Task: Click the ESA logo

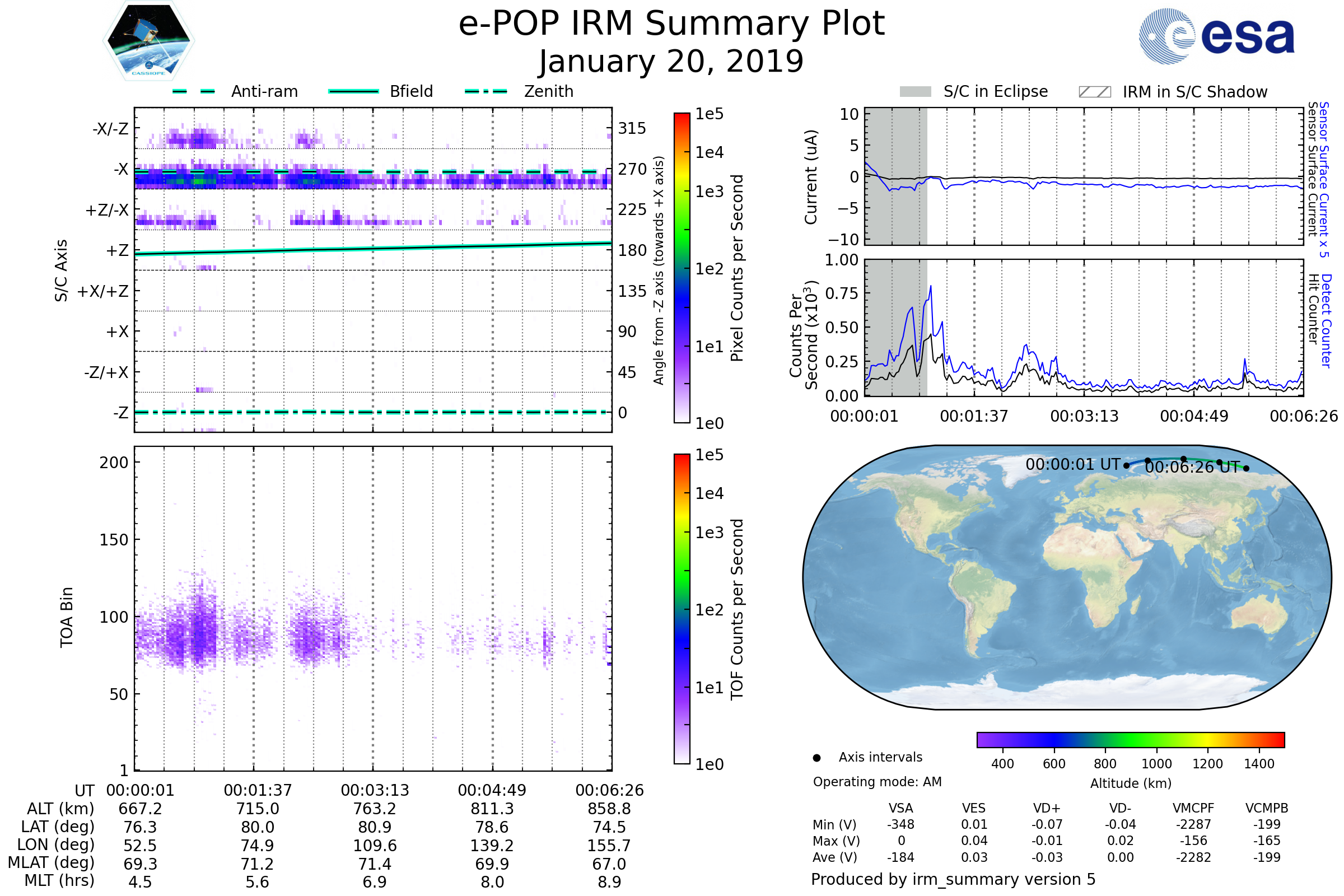Action: click(1216, 36)
